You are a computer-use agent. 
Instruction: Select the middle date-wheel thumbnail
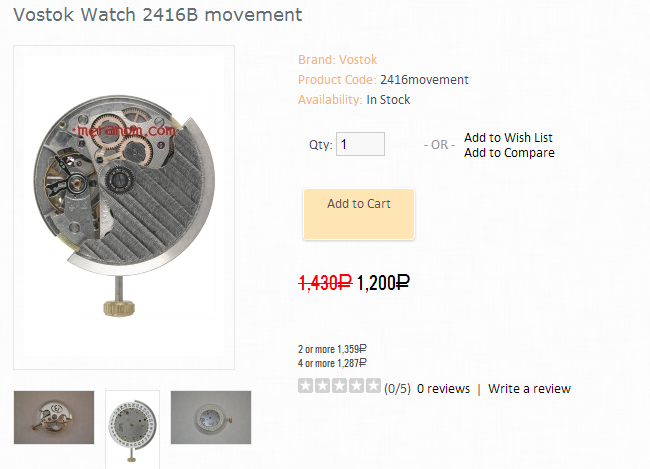point(132,430)
